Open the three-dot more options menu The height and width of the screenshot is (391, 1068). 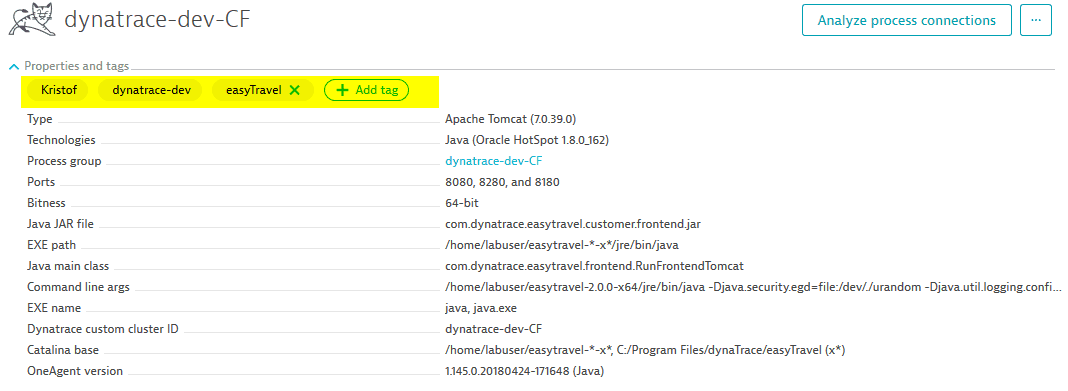1036,20
